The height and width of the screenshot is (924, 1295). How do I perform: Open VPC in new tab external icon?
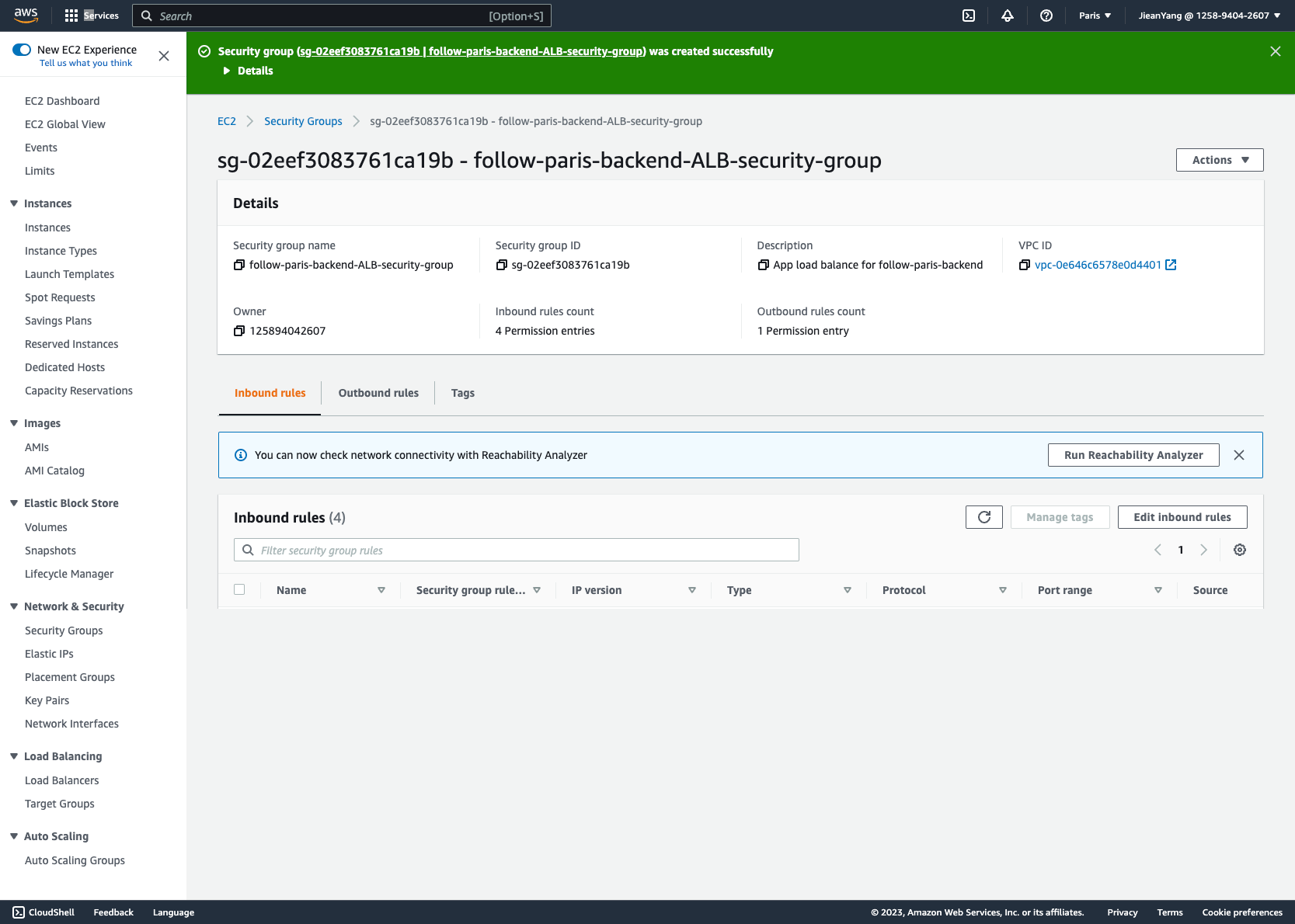click(x=1171, y=265)
